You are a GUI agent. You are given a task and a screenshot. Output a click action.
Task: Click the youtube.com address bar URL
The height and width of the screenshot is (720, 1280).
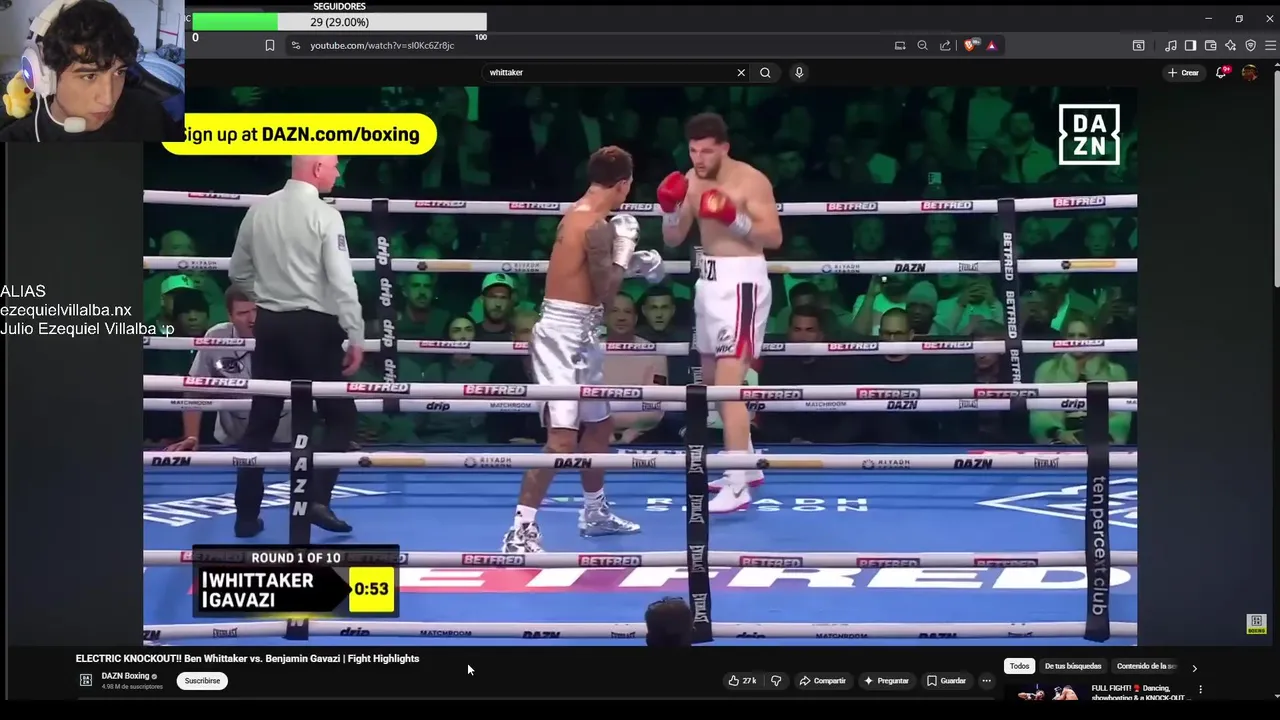coord(382,45)
